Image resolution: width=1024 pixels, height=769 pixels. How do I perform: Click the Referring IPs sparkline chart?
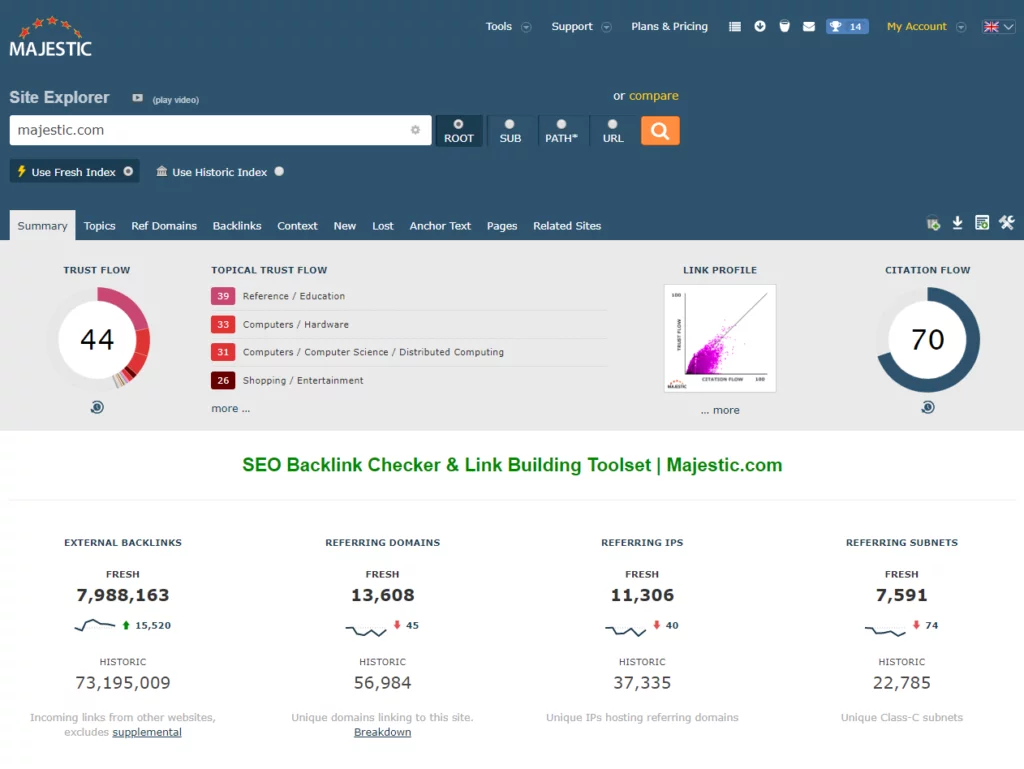[x=626, y=630]
